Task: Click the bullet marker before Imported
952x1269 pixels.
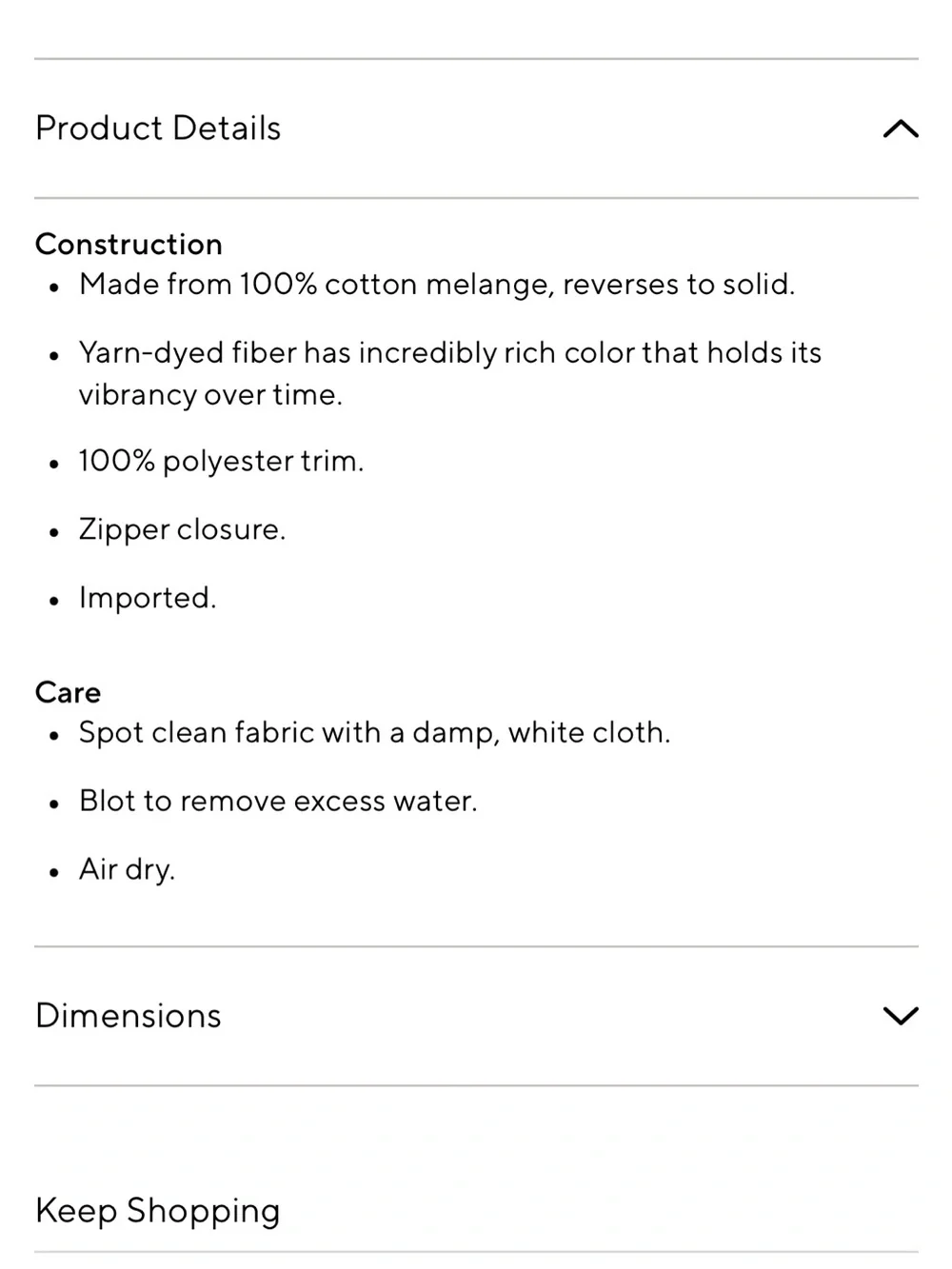Action: [x=54, y=602]
